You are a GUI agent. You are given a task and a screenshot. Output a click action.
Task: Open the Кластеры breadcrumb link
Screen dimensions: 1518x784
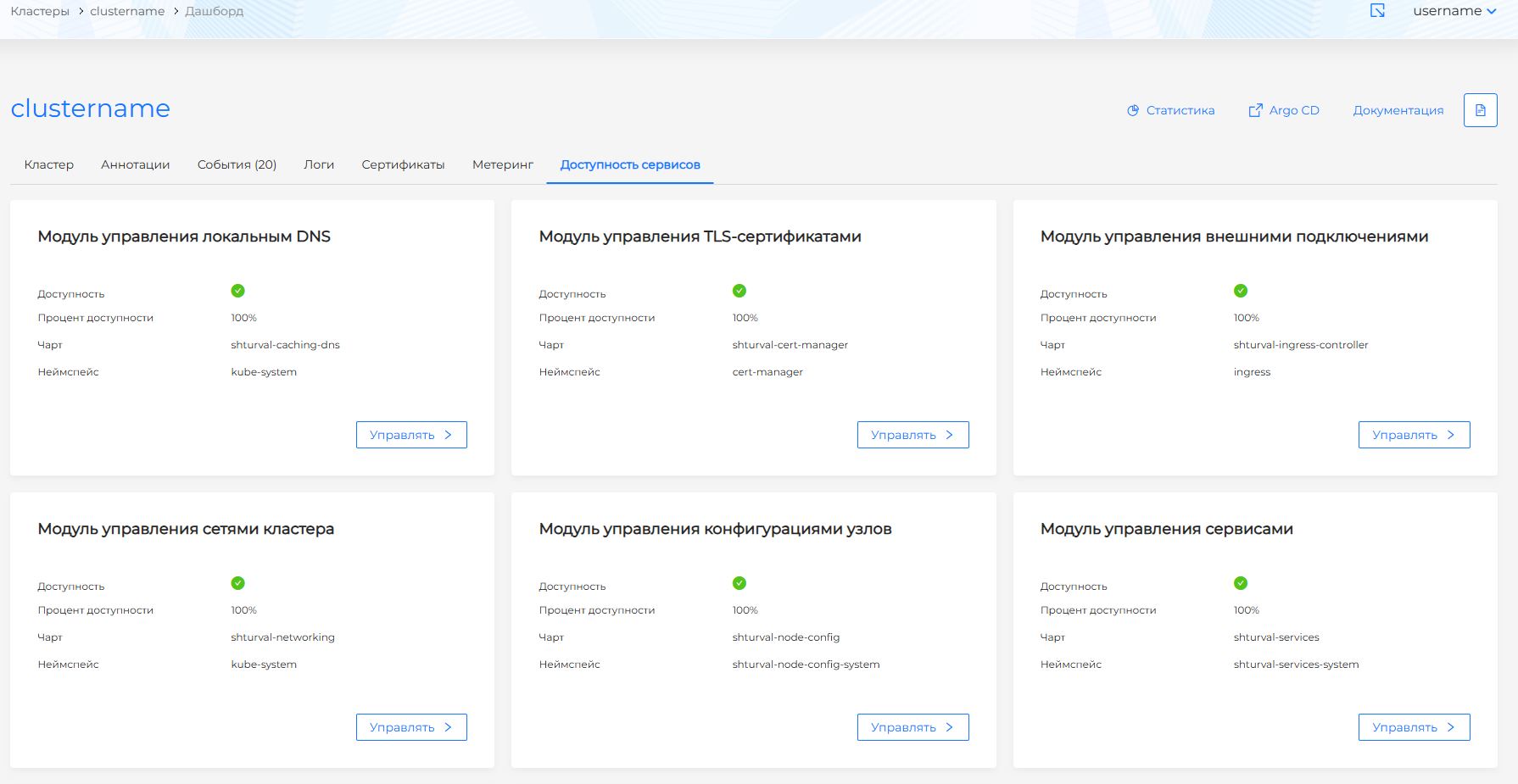(40, 11)
